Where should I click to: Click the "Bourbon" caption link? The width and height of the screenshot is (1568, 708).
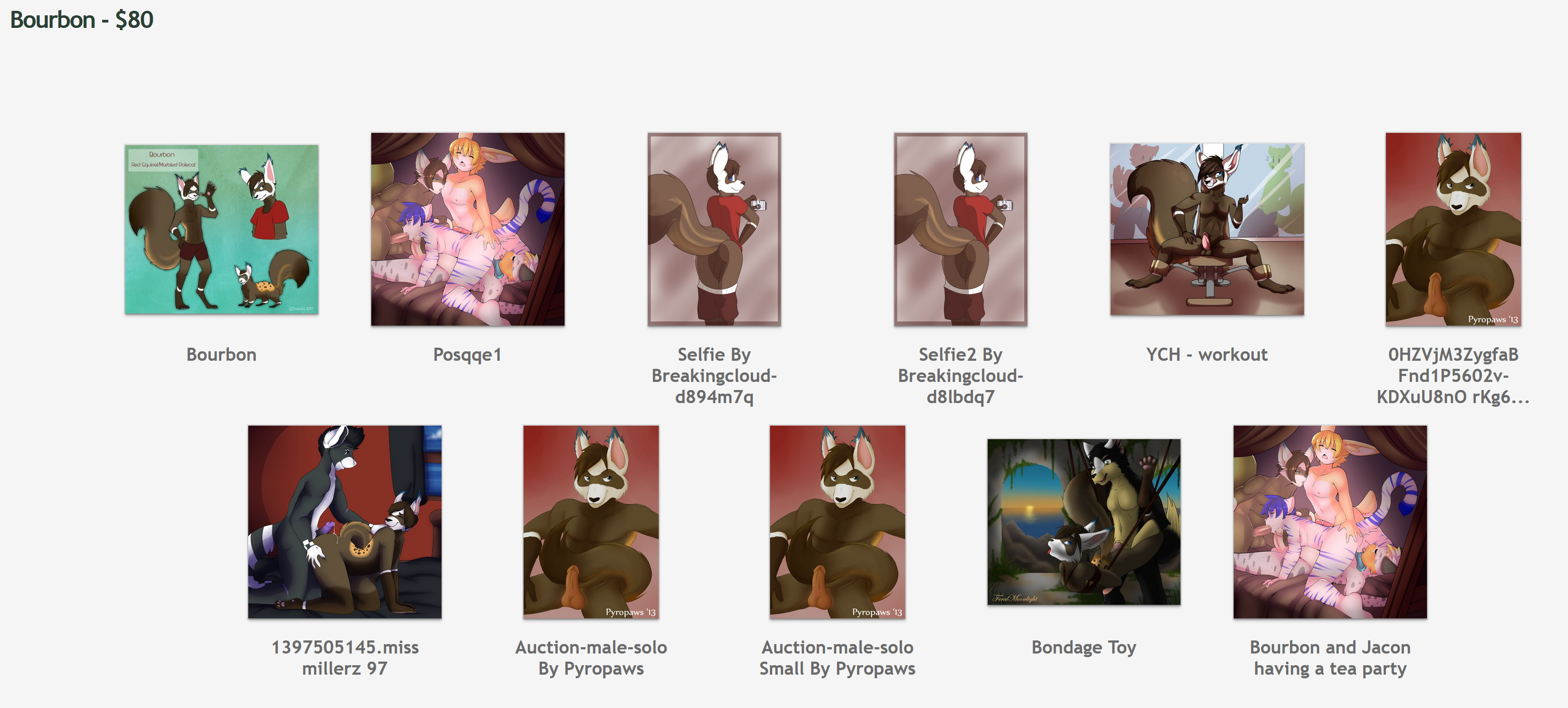click(222, 354)
